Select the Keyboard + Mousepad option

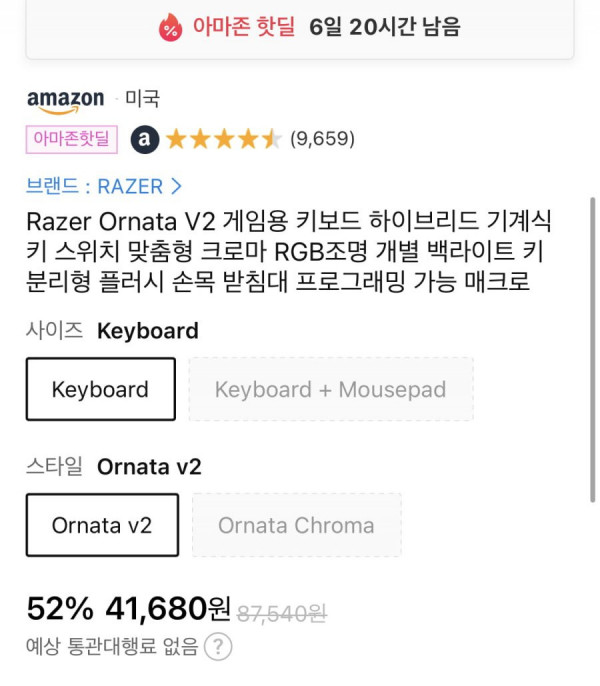click(331, 389)
